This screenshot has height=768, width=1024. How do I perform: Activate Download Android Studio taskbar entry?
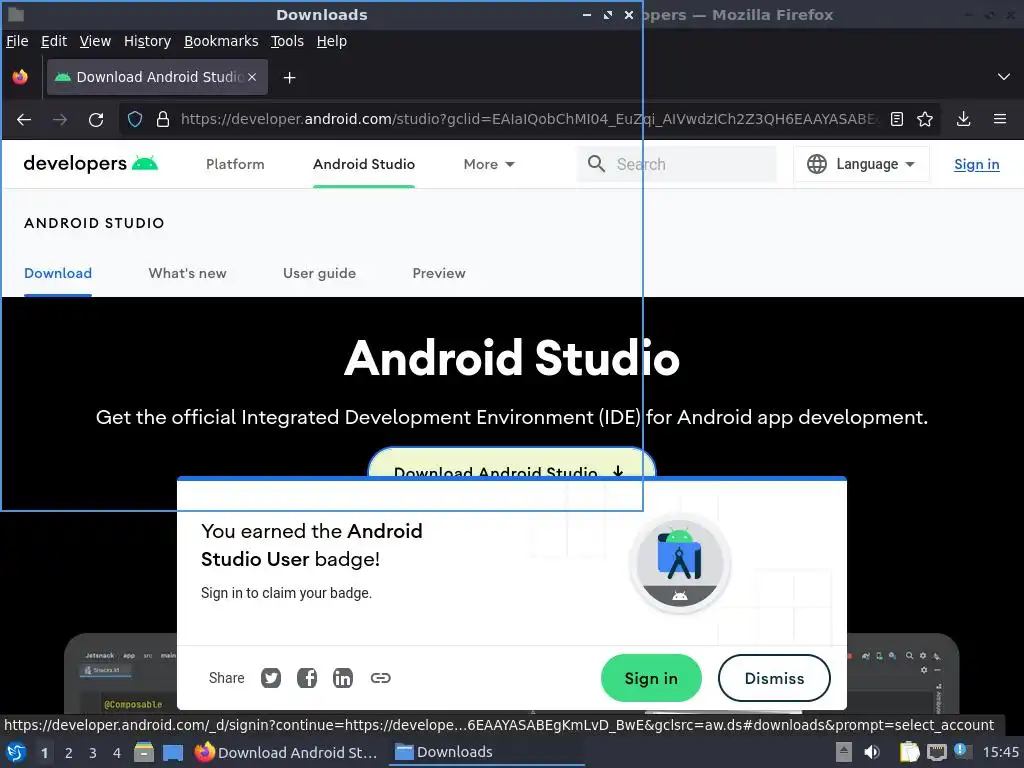(x=287, y=752)
